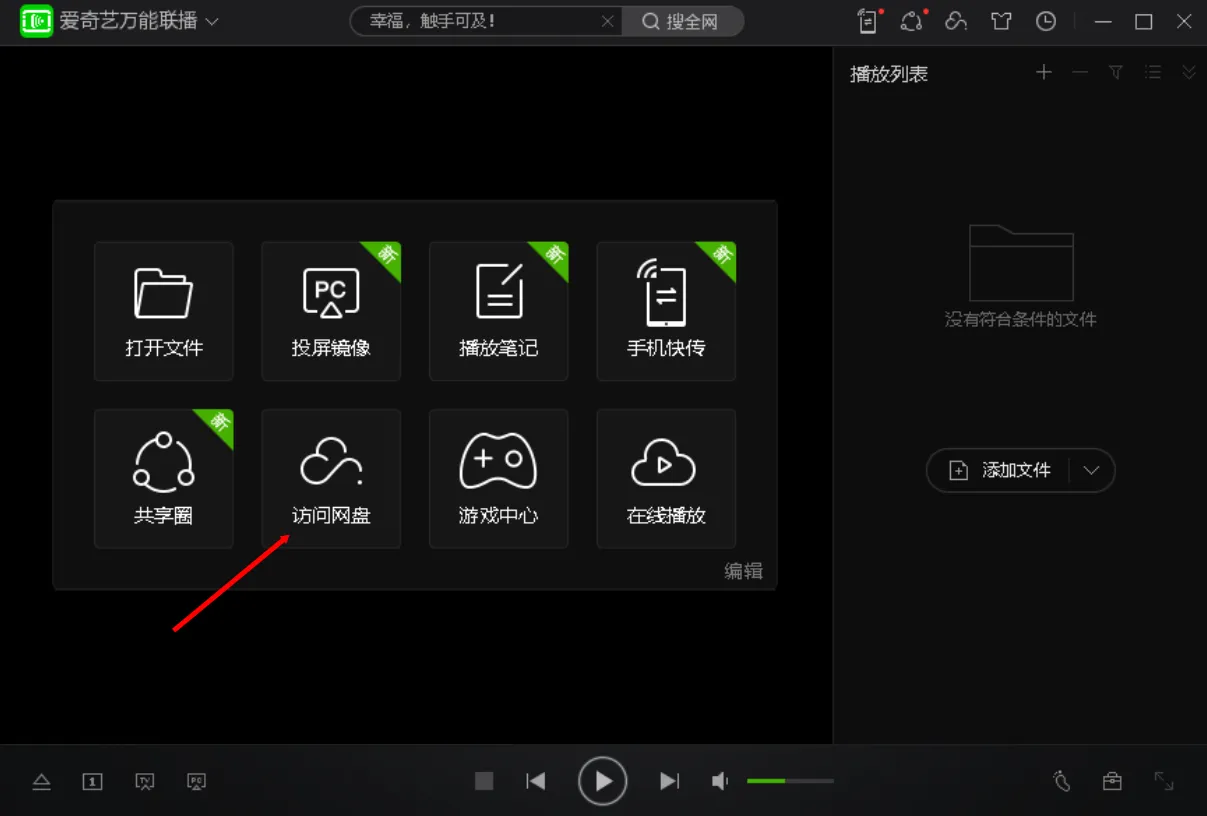
Task: Toggle the single-loop '1' play mode icon
Action: [x=93, y=781]
